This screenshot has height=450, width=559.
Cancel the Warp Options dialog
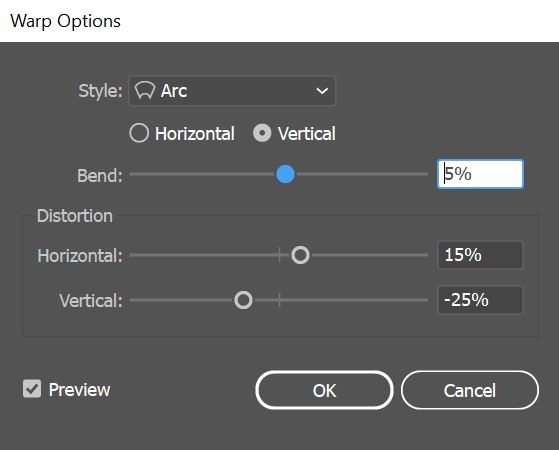(470, 390)
